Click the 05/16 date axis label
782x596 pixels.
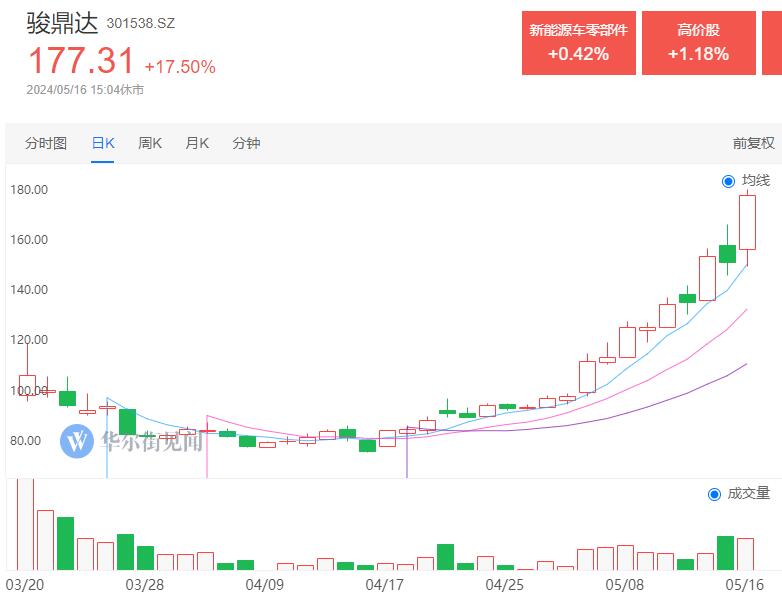click(x=745, y=585)
